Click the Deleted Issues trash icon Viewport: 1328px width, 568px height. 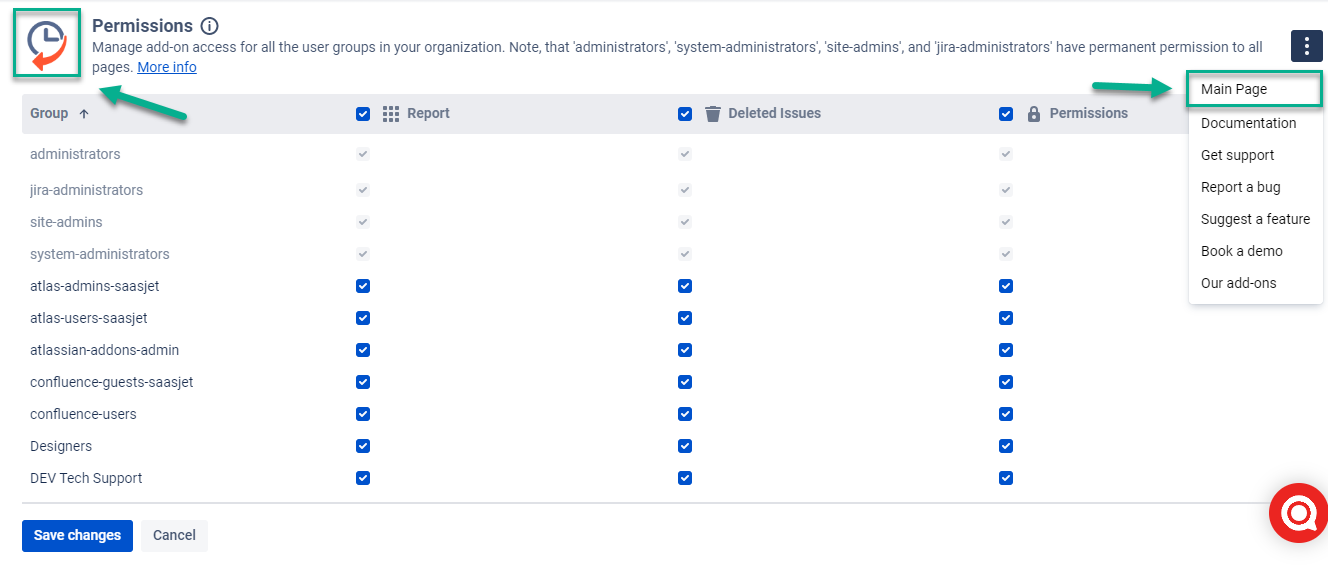click(x=713, y=114)
